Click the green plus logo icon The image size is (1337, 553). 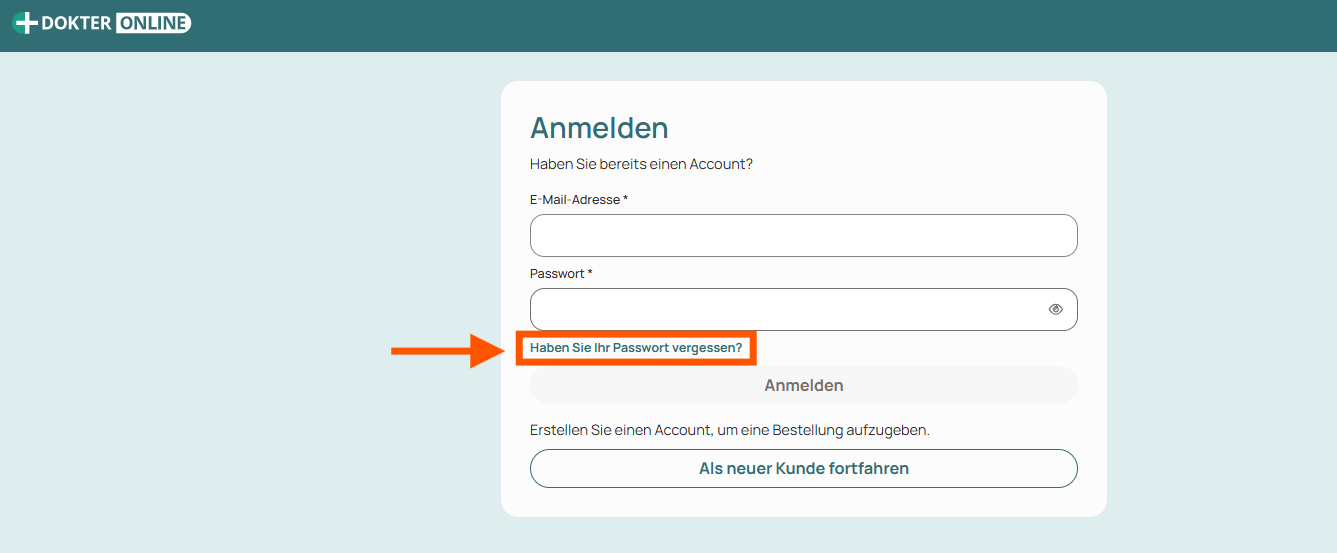tap(25, 23)
